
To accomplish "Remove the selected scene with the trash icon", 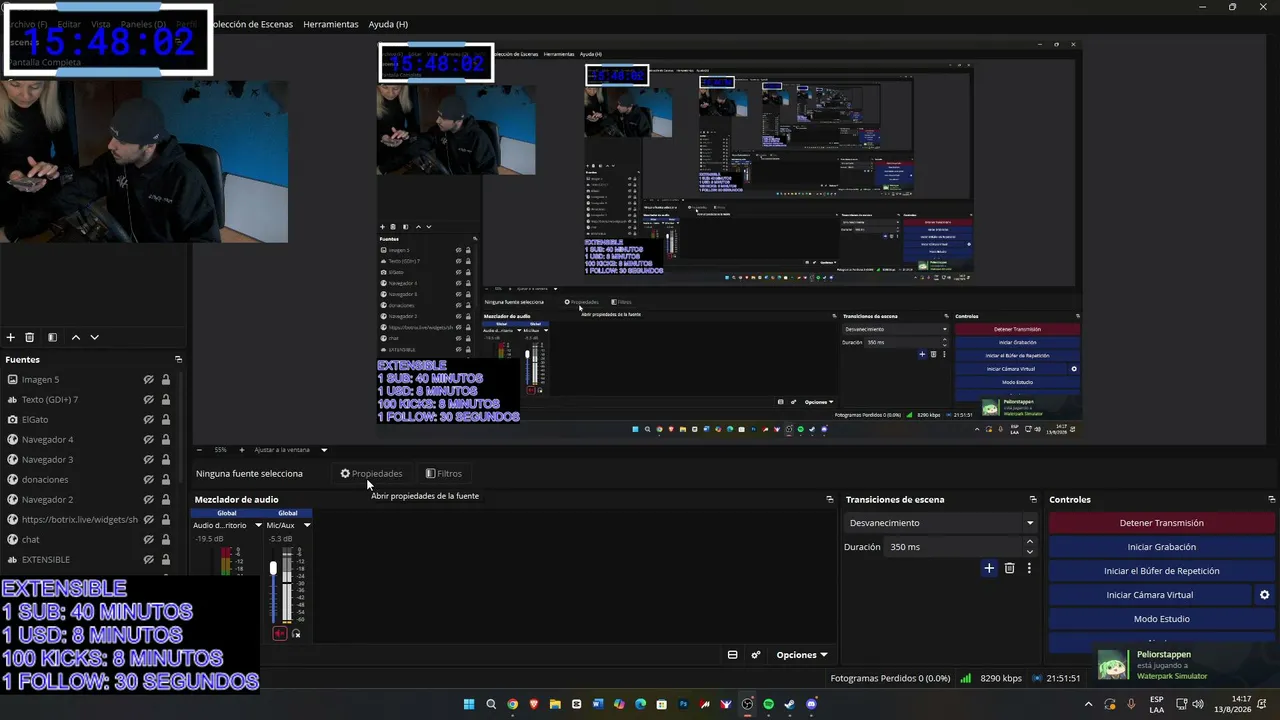I will (x=30, y=338).
